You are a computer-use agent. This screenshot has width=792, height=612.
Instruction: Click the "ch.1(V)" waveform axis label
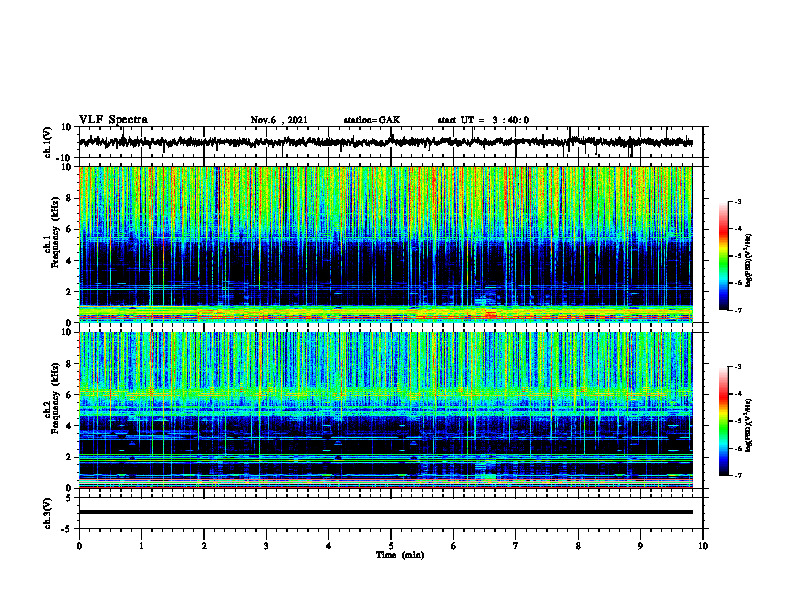pyautogui.click(x=47, y=142)
